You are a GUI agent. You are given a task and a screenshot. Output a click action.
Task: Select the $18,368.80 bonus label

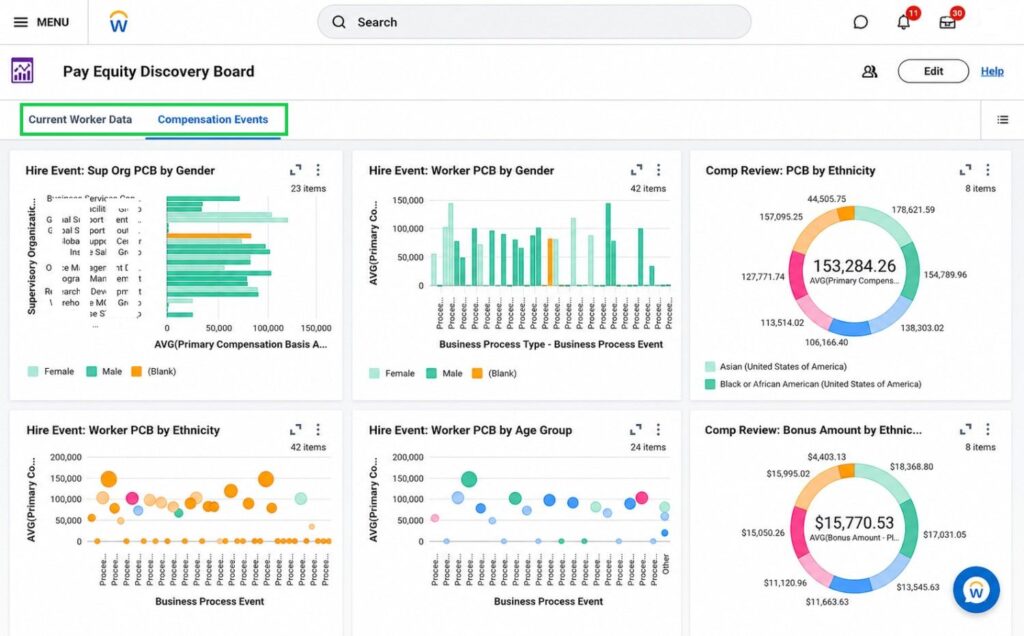click(911, 467)
